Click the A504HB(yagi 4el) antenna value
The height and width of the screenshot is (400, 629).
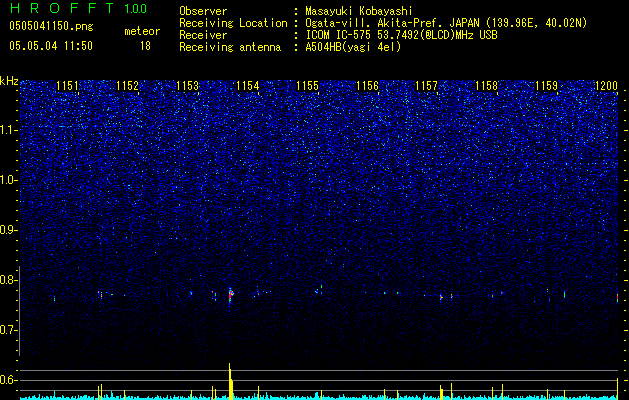coord(353,47)
